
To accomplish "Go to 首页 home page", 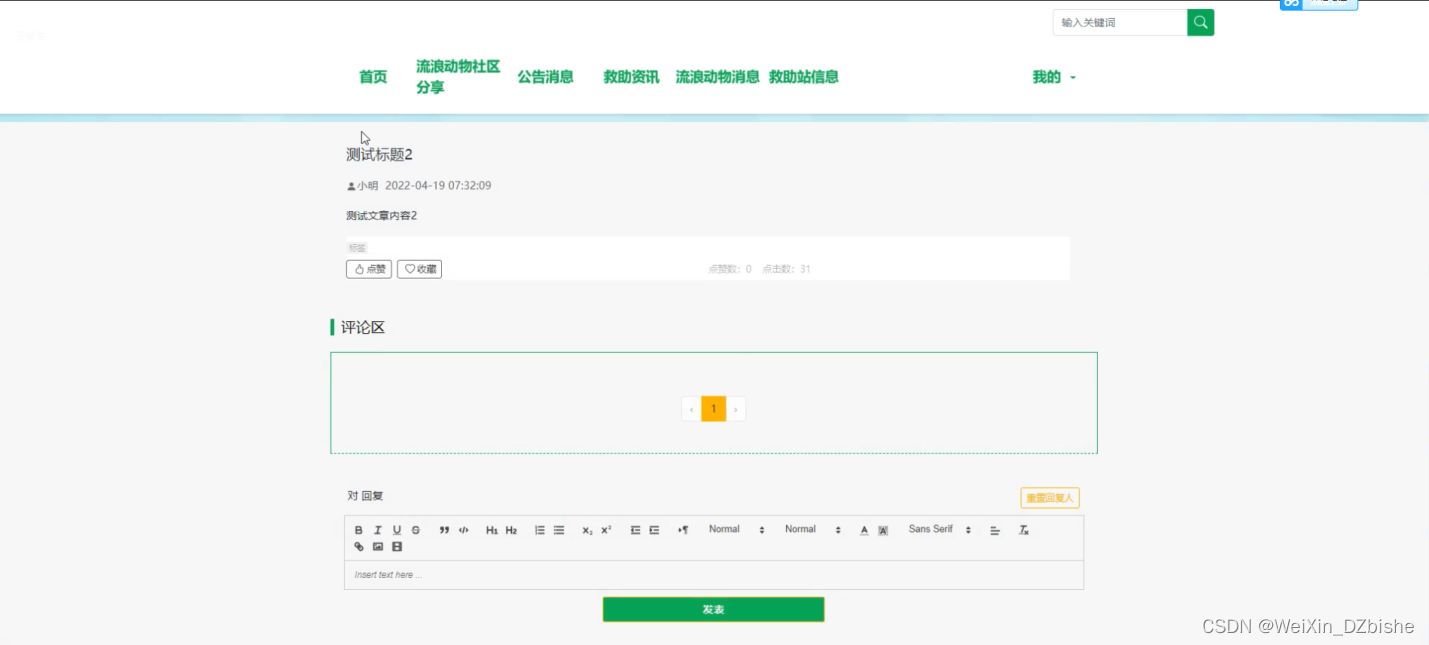I will click(x=373, y=77).
